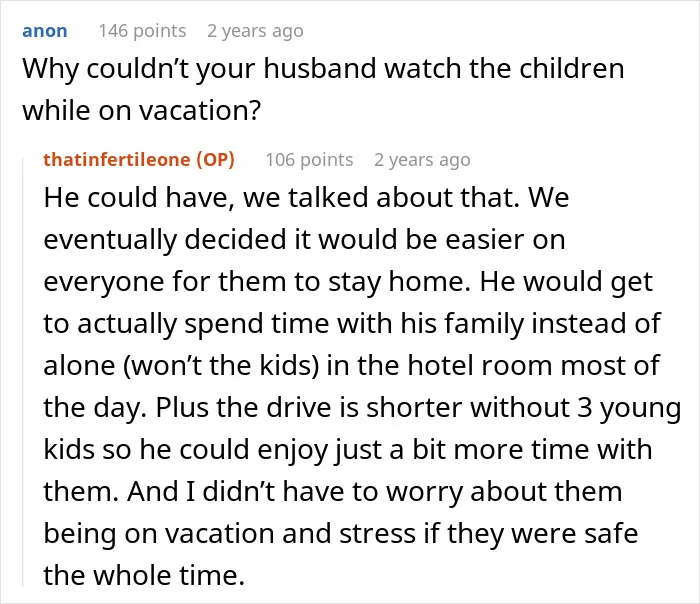Open thatinfertileone (OP) profile link

point(139,160)
